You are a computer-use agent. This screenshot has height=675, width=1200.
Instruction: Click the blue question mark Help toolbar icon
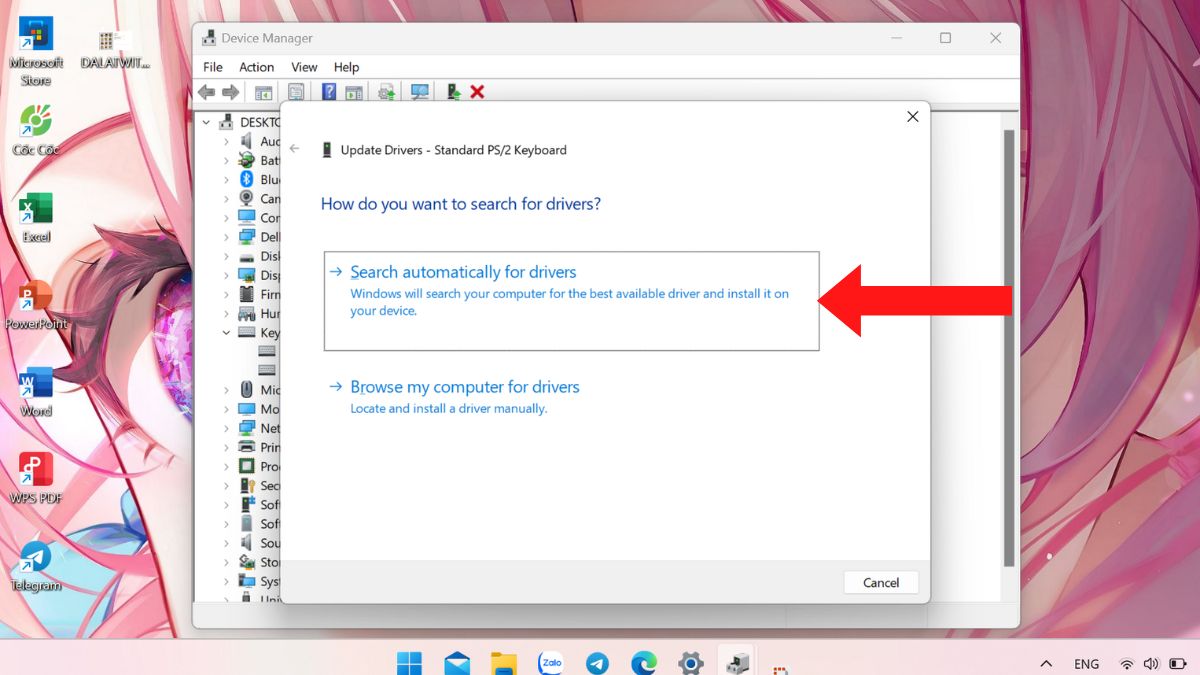tap(328, 92)
